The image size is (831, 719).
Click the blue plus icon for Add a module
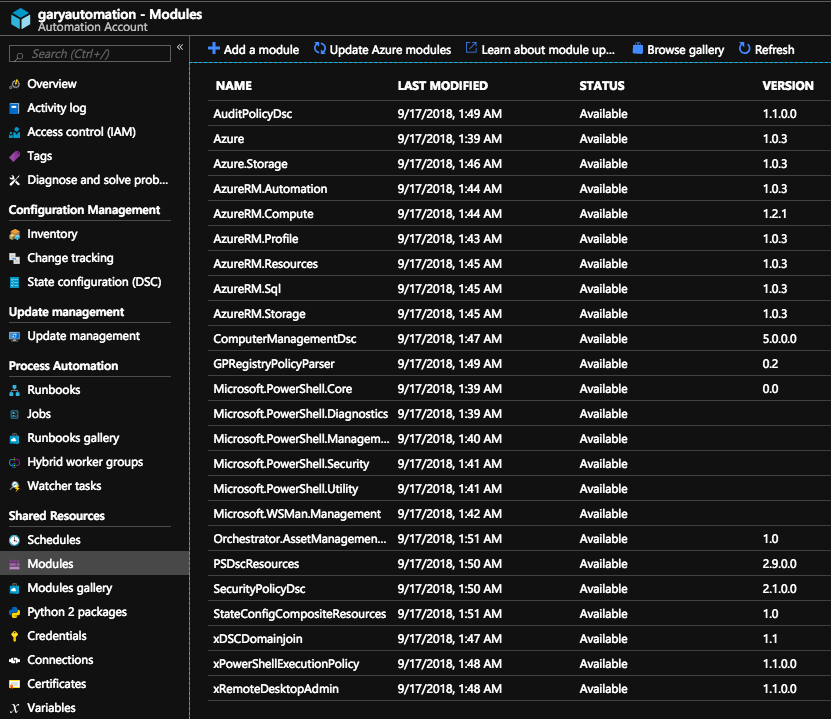point(214,49)
